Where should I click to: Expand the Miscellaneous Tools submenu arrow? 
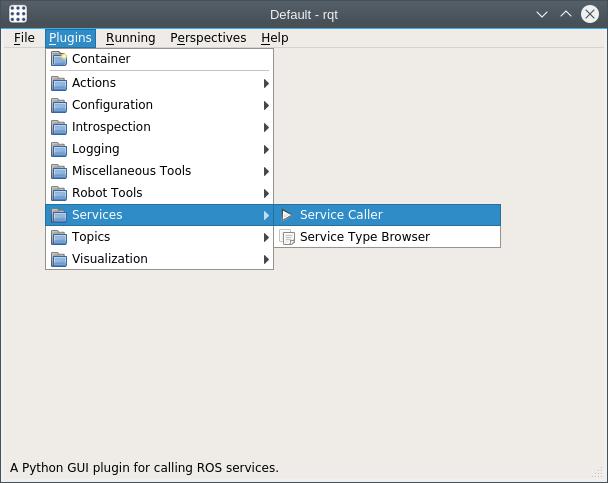266,171
